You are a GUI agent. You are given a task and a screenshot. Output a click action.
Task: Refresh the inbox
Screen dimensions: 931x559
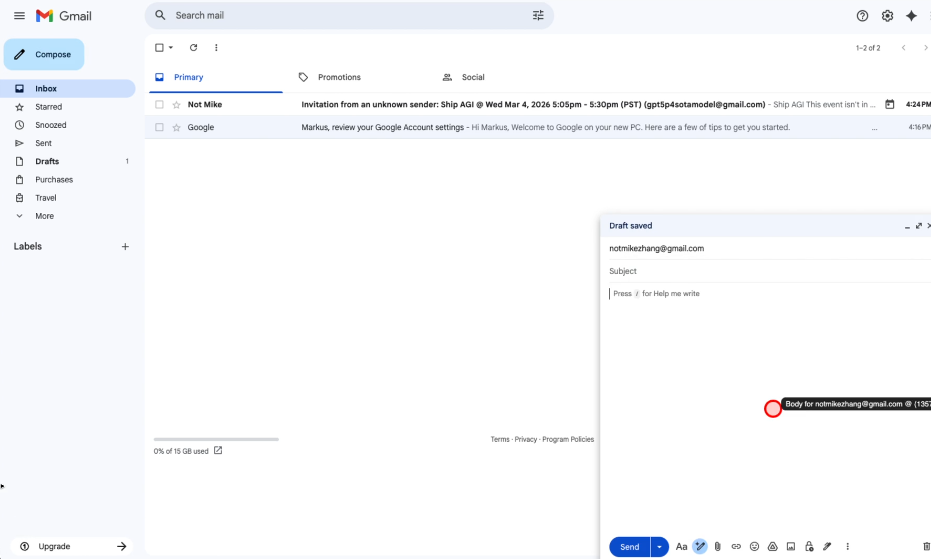coord(193,48)
